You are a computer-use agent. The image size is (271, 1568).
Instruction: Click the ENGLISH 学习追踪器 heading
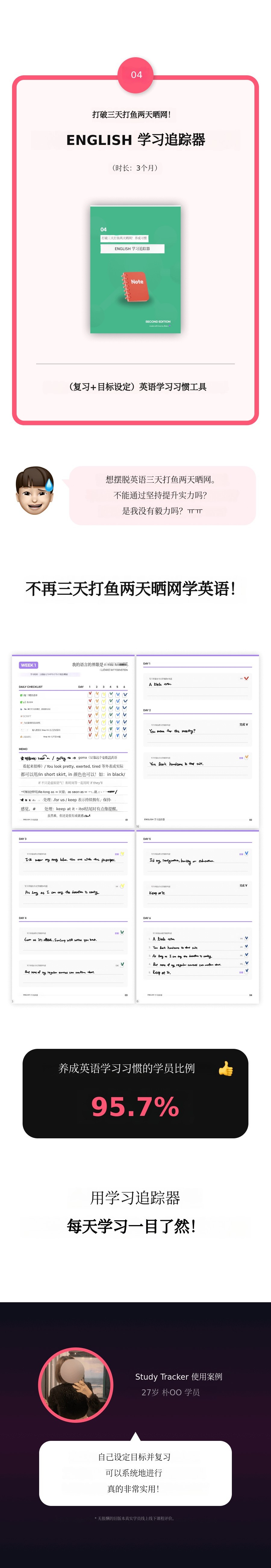pyautogui.click(x=135, y=140)
